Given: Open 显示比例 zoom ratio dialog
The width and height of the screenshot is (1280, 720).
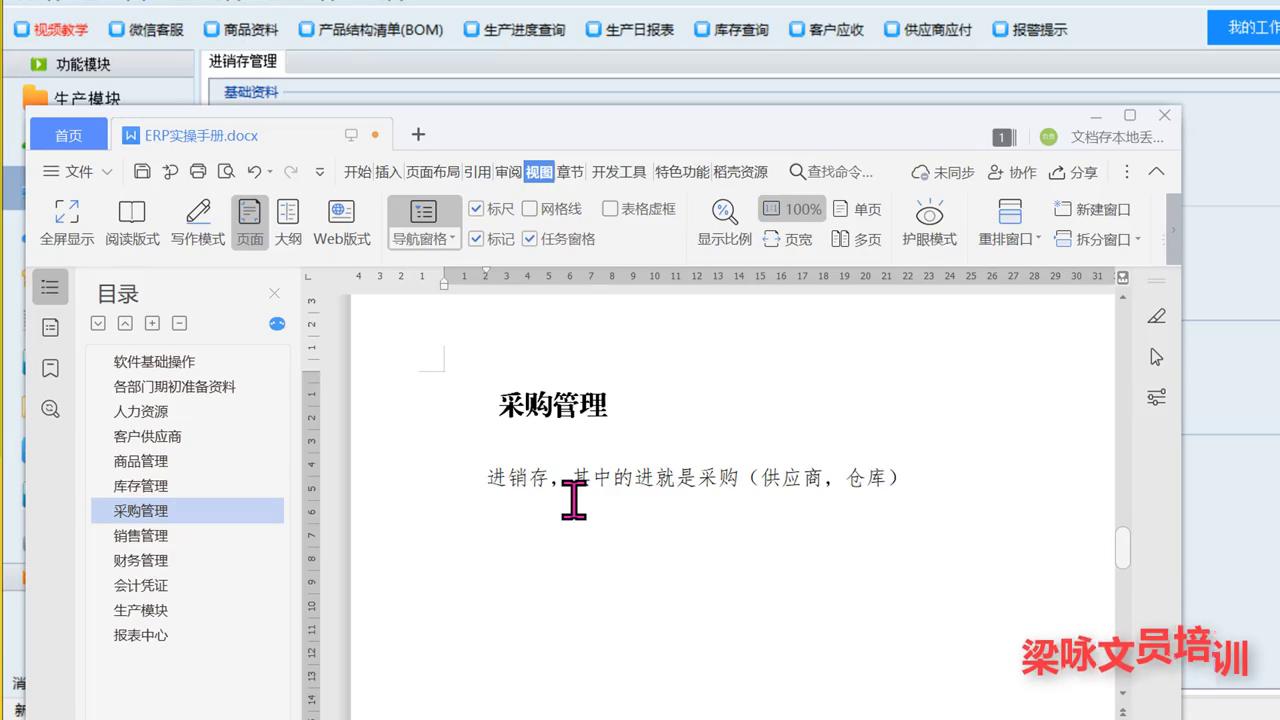Looking at the screenshot, I should tap(724, 220).
